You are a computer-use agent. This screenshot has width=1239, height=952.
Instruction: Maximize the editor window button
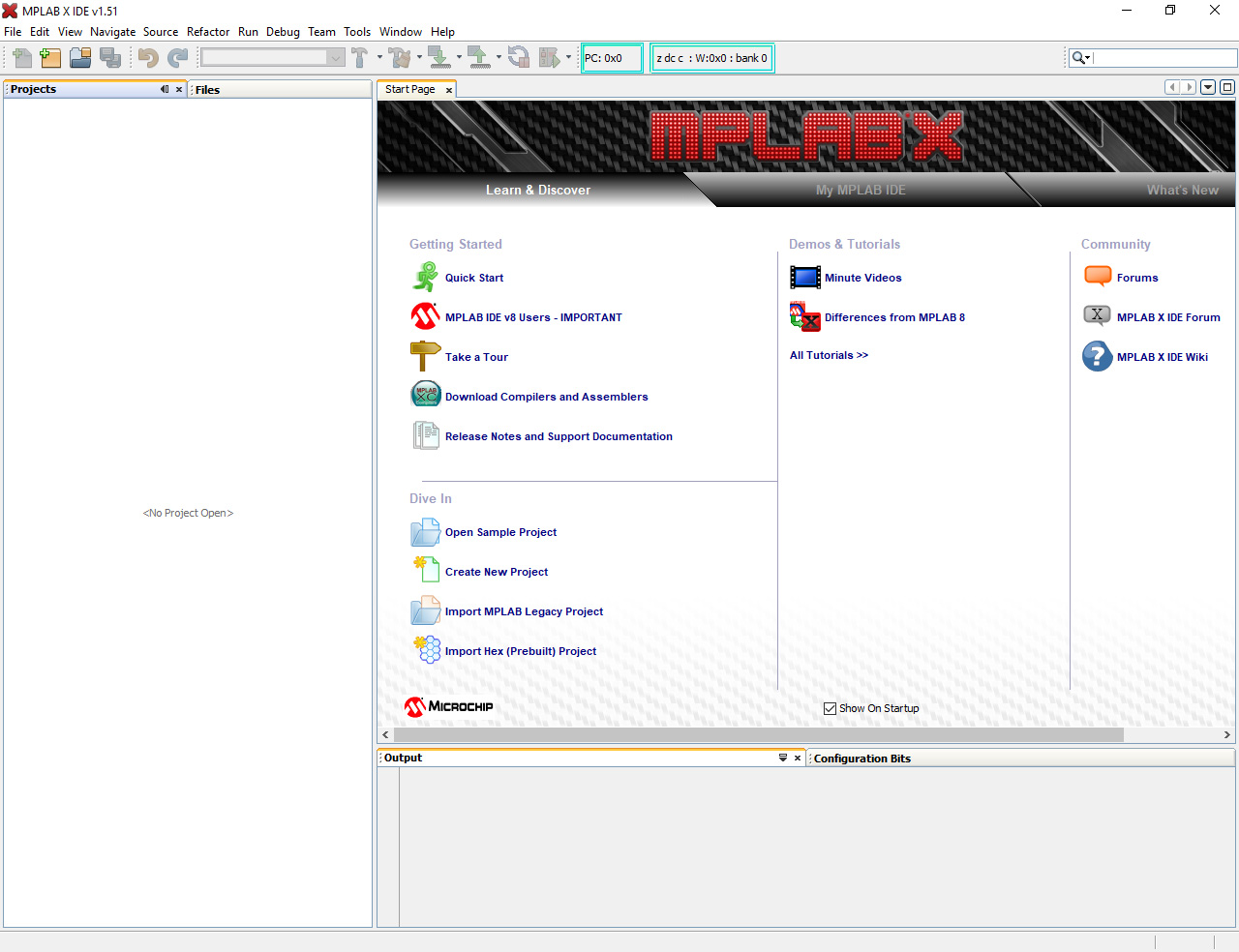[x=1227, y=87]
